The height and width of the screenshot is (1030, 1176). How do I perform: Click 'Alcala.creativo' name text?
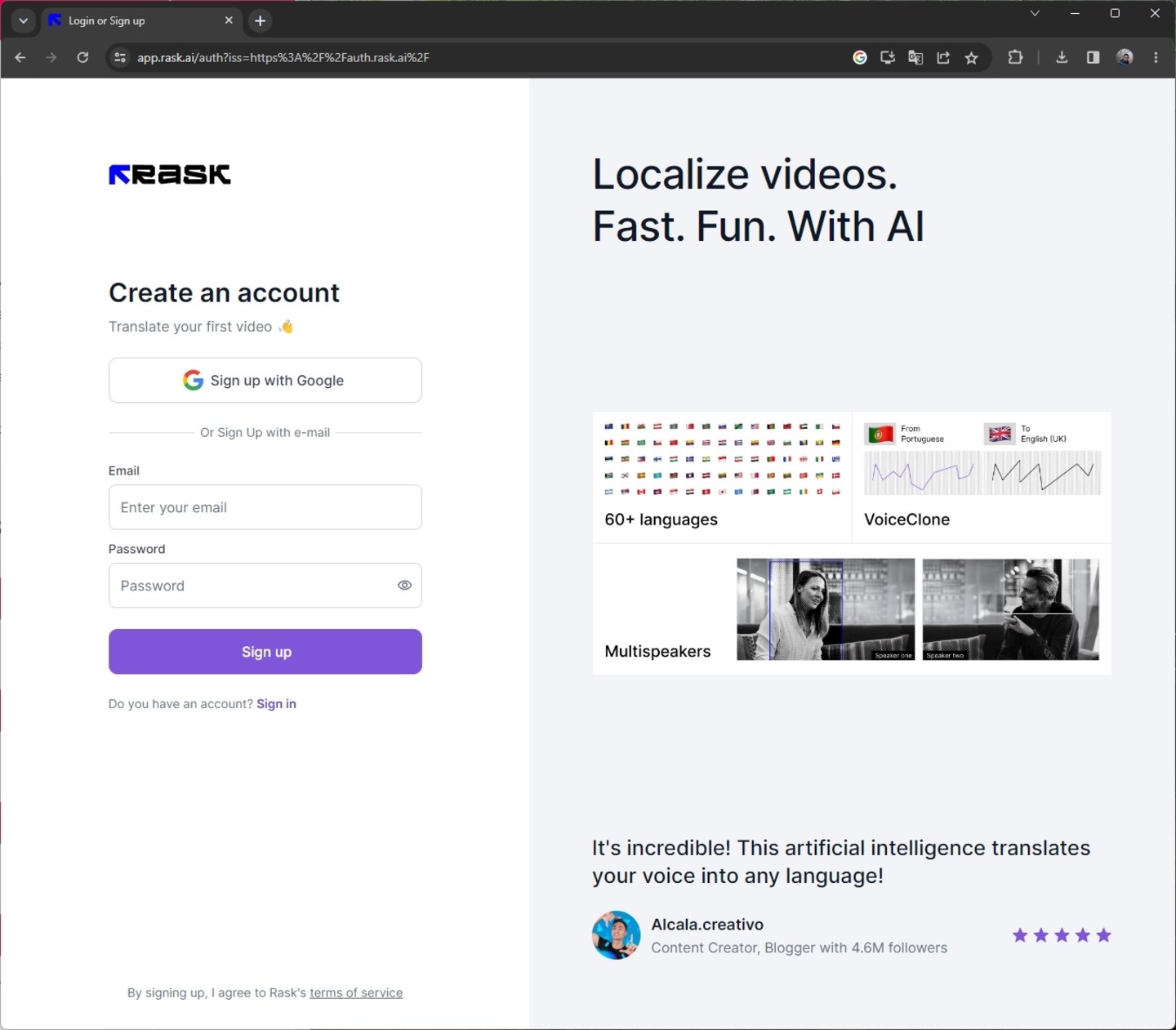coord(707,925)
